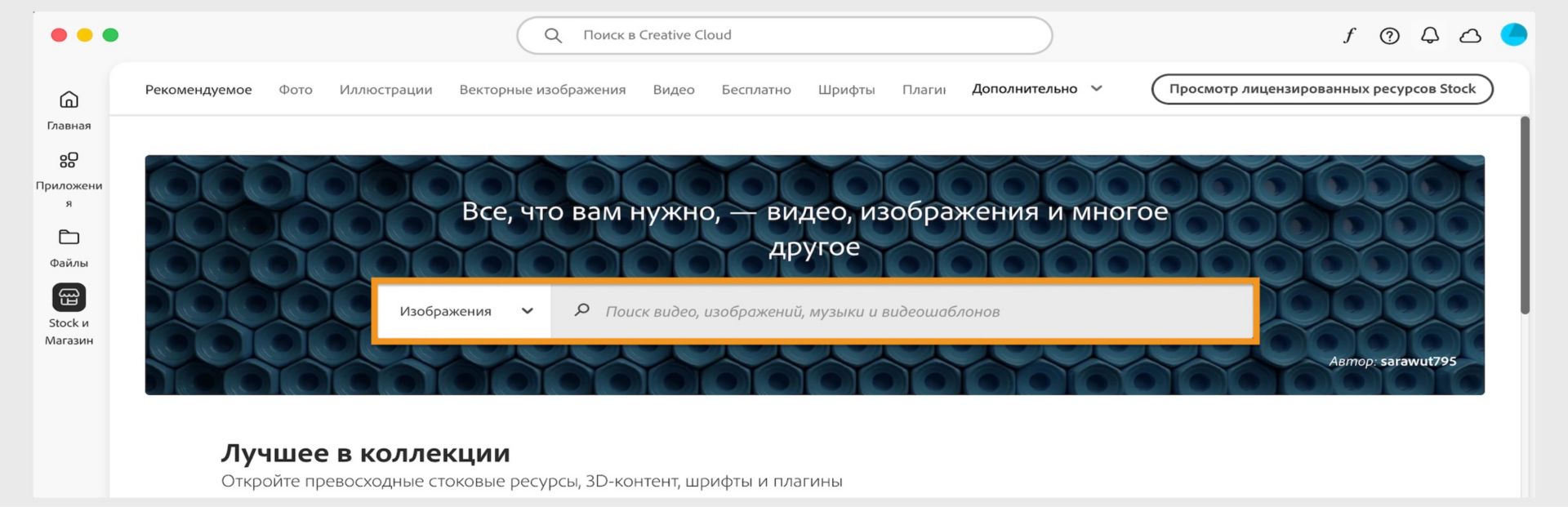The width and height of the screenshot is (1568, 507).
Task: Open the help question mark icon
Action: [1389, 35]
